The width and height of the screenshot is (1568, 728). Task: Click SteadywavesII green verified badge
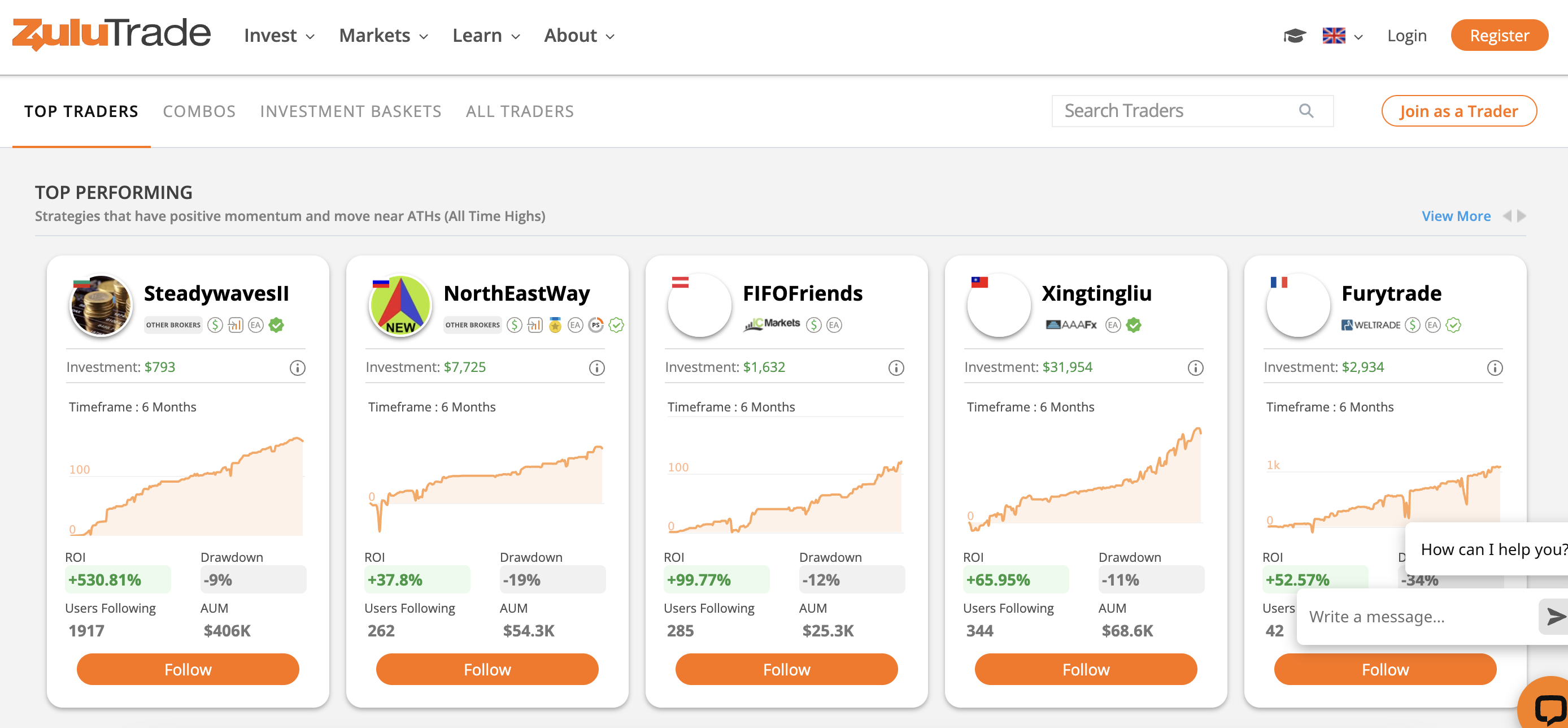[x=276, y=324]
